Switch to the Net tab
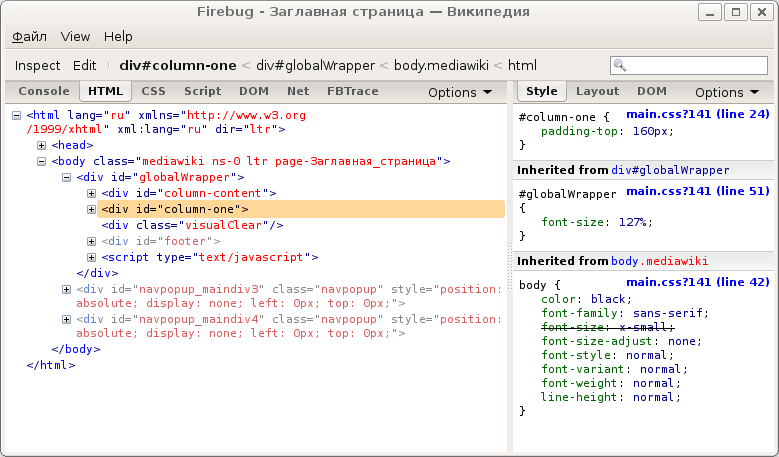The width and height of the screenshot is (779, 457). (x=298, y=91)
